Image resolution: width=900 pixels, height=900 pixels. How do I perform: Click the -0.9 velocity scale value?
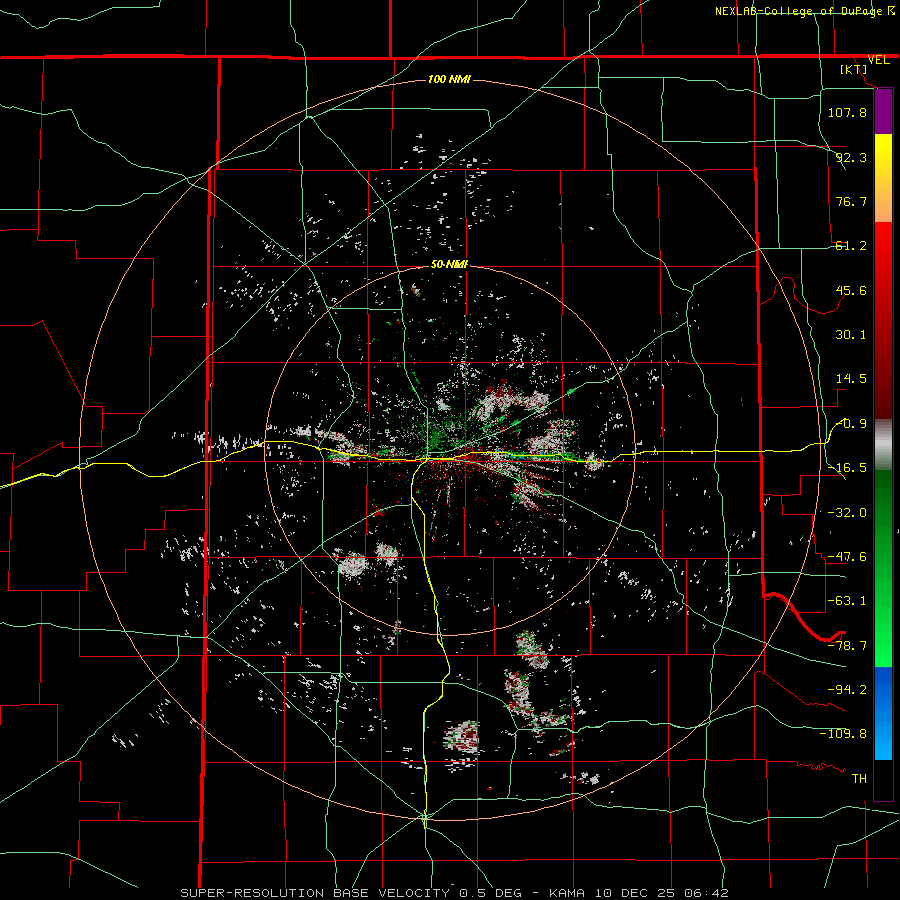click(x=852, y=424)
